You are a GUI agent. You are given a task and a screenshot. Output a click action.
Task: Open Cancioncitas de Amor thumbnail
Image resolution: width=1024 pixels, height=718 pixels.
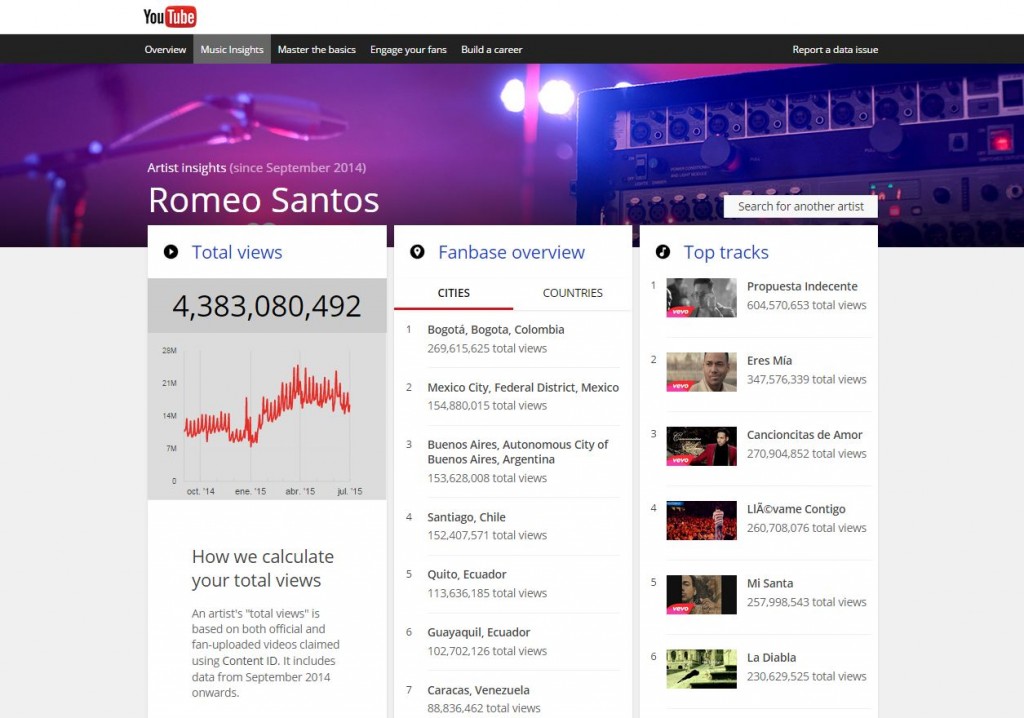[x=701, y=446]
